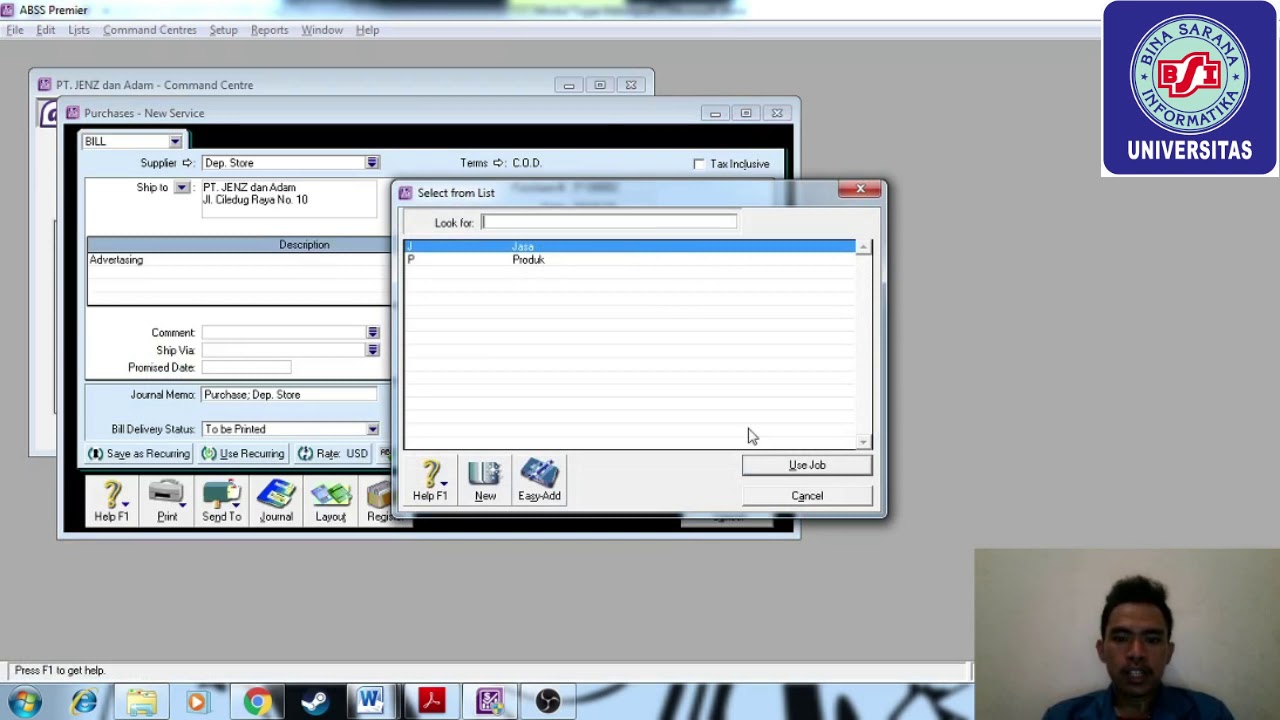Select the Produk job row
1280x720 pixels.
pos(630,260)
